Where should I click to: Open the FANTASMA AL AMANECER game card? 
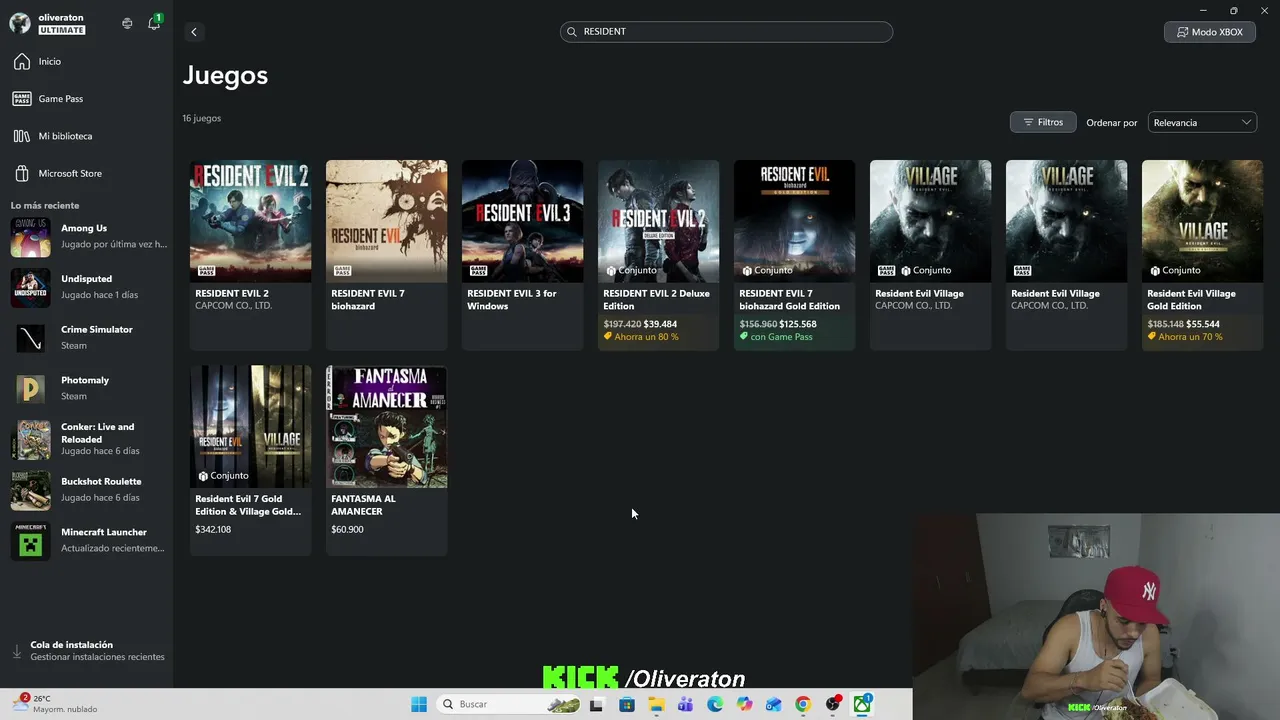(x=386, y=460)
